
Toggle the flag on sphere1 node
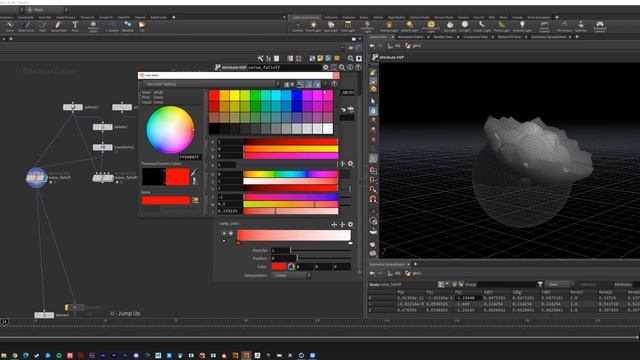coord(80,107)
